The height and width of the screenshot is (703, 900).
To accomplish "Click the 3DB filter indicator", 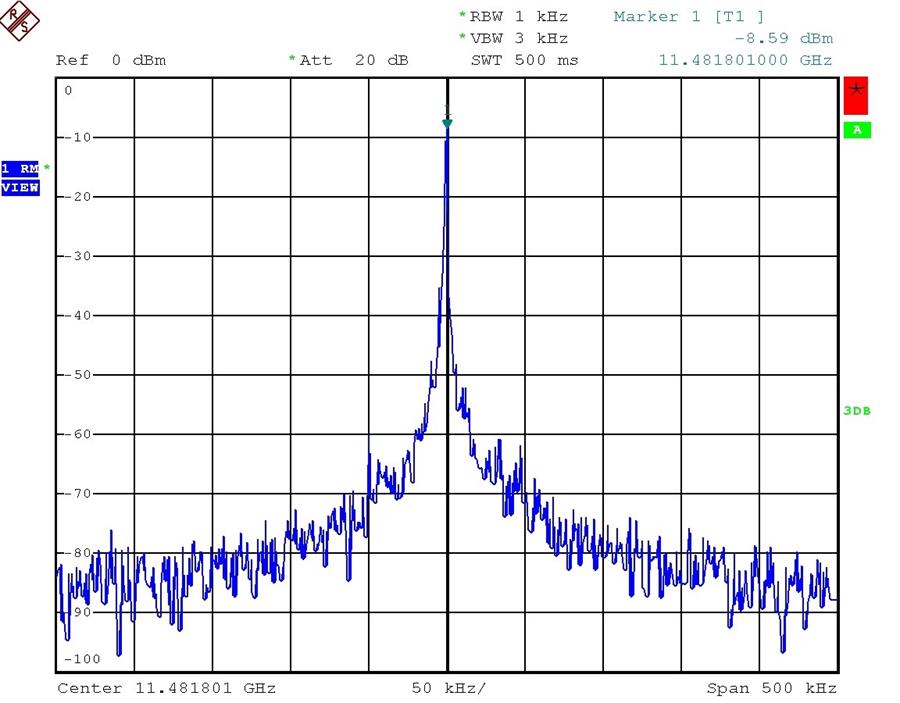I will click(x=856, y=411).
